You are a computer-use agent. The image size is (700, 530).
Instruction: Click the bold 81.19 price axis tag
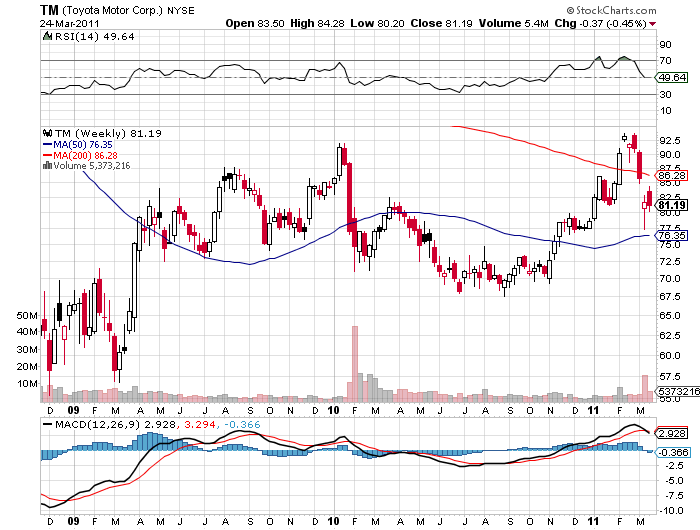tap(672, 205)
